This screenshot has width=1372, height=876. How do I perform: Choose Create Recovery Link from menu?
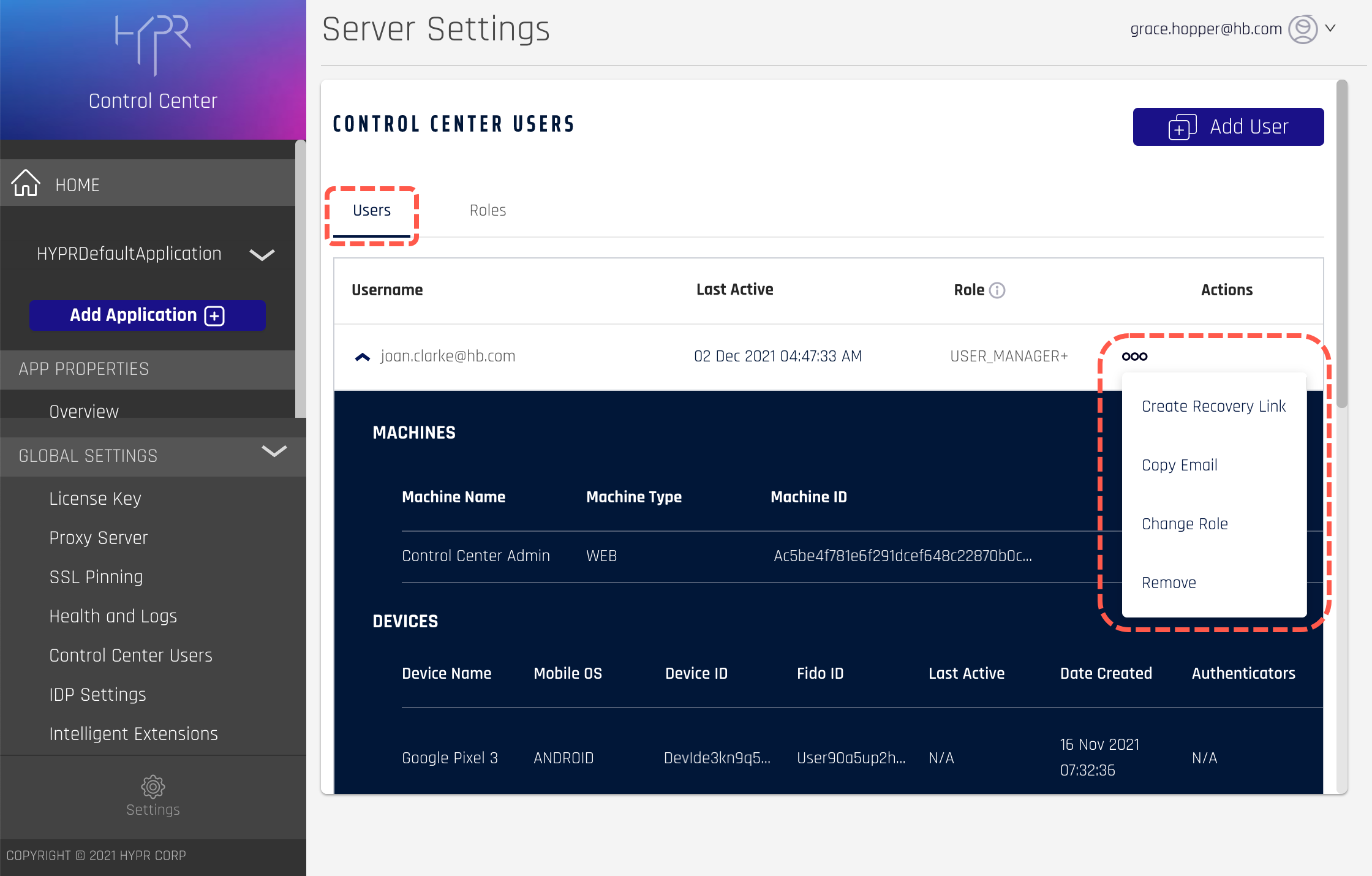click(1213, 406)
